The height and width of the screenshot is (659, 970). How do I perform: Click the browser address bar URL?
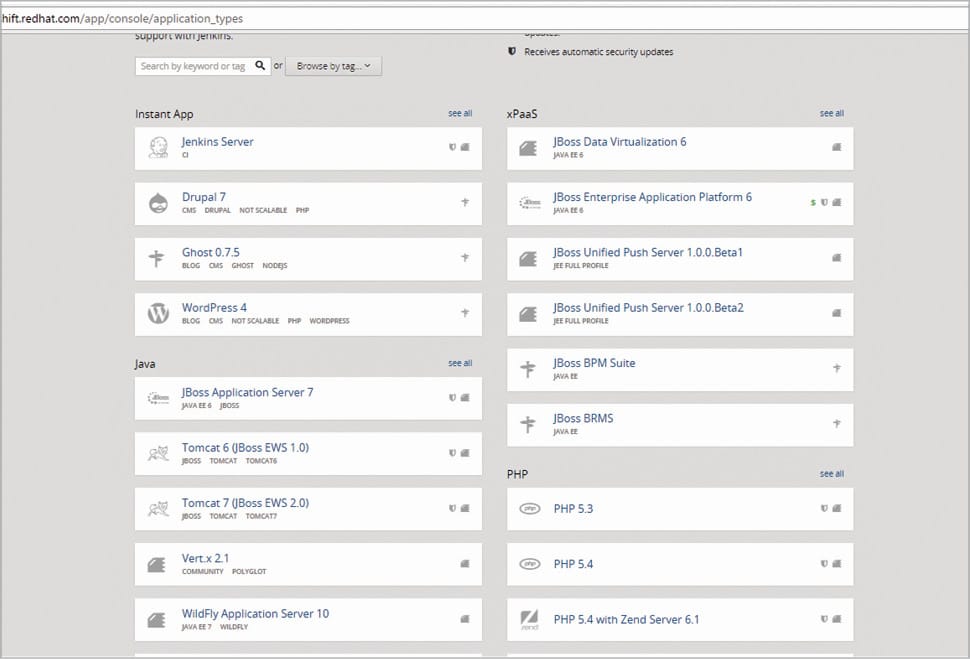click(121, 18)
